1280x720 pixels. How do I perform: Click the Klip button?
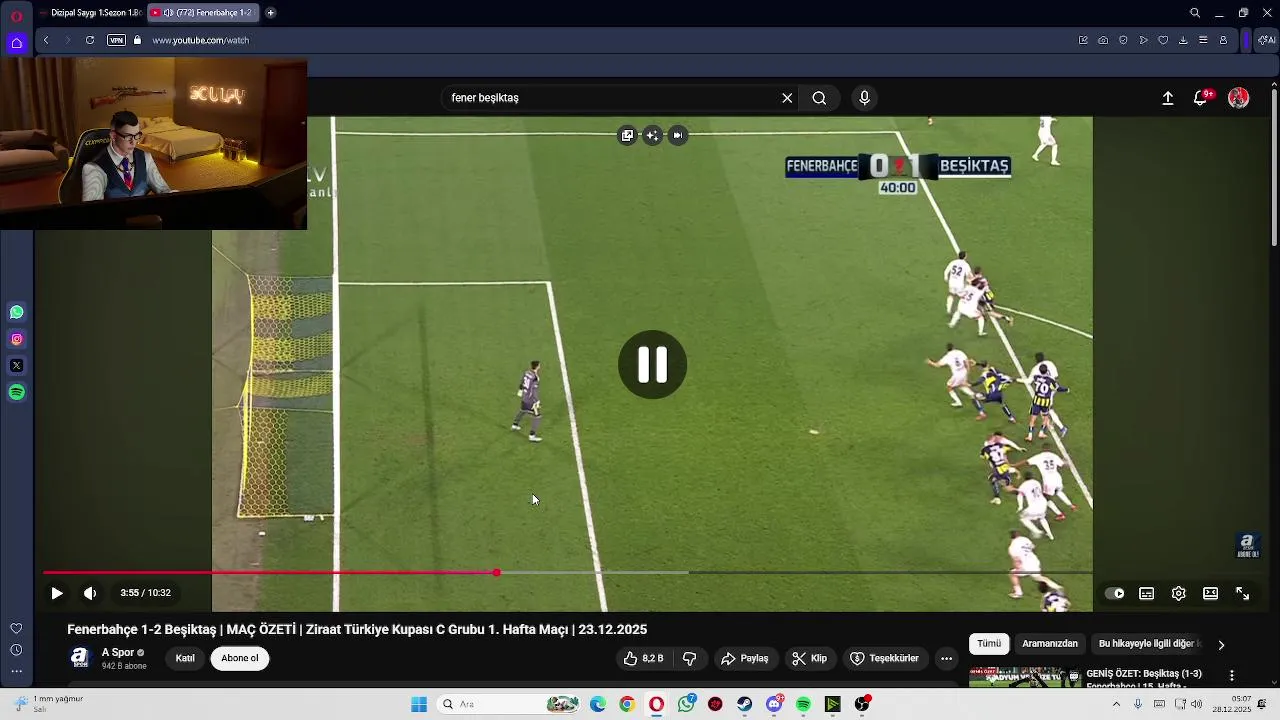pyautogui.click(x=809, y=658)
